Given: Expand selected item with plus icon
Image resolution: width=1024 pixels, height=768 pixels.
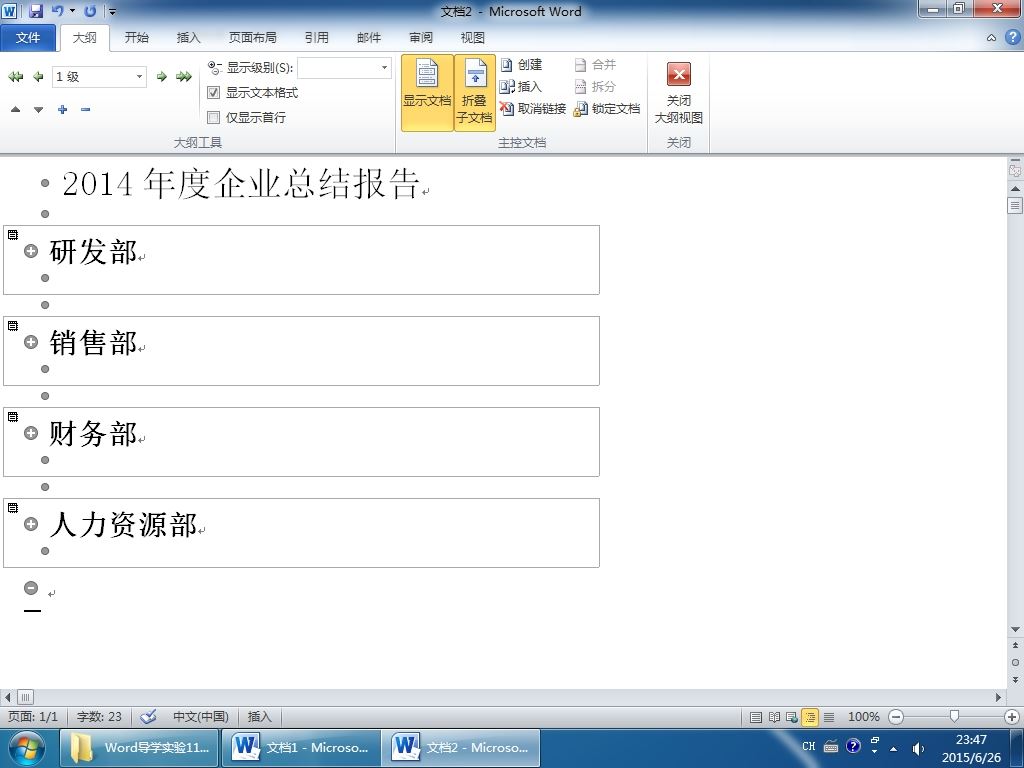Looking at the screenshot, I should pyautogui.click(x=62, y=109).
